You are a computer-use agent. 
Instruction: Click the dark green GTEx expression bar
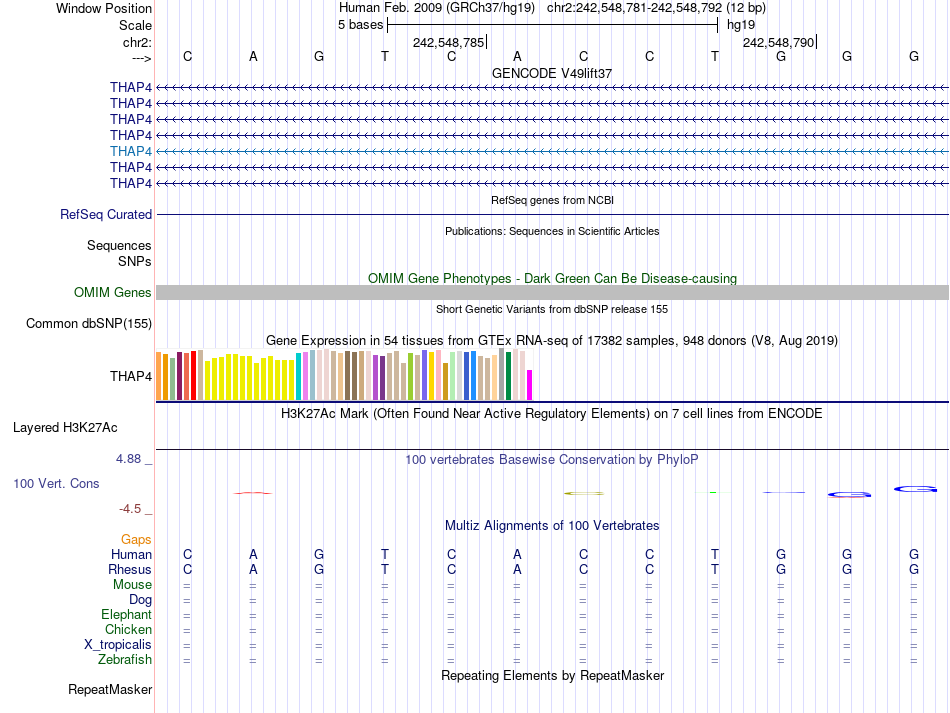509,376
